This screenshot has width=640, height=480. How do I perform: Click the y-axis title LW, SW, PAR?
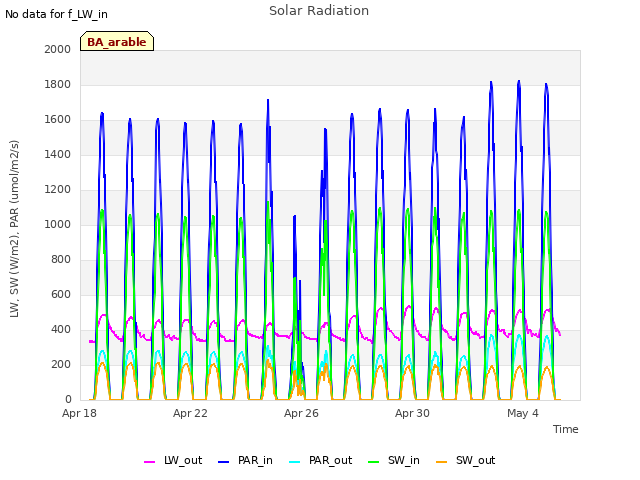coord(14,229)
